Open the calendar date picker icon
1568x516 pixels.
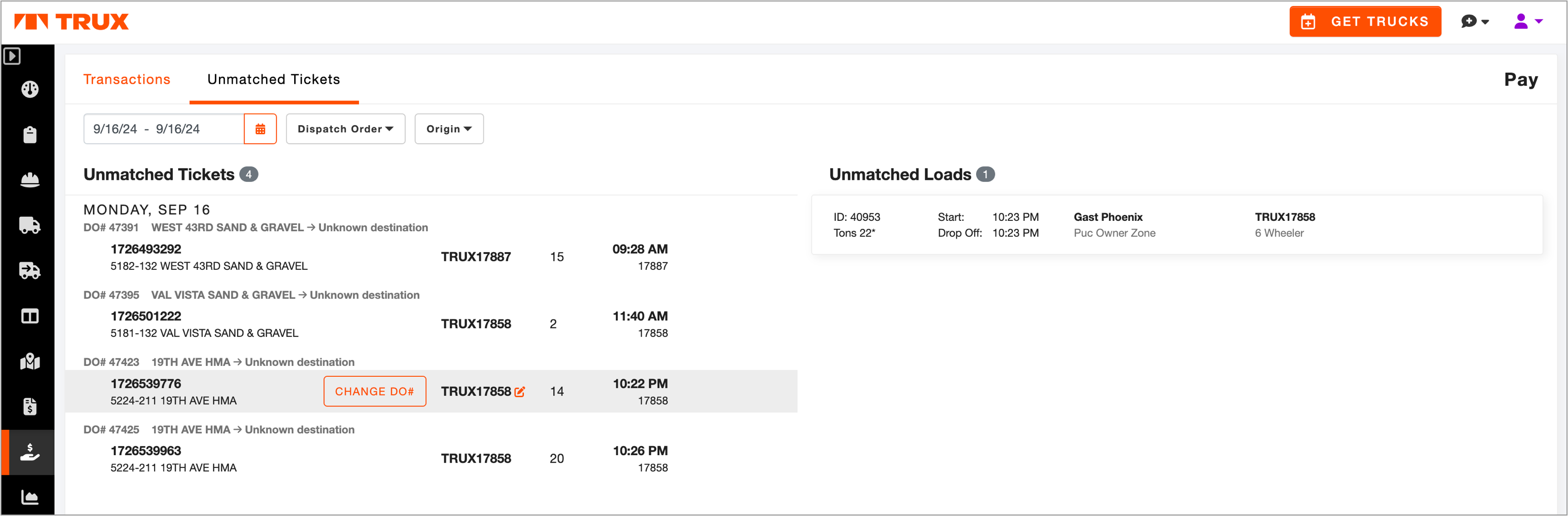pyautogui.click(x=260, y=129)
